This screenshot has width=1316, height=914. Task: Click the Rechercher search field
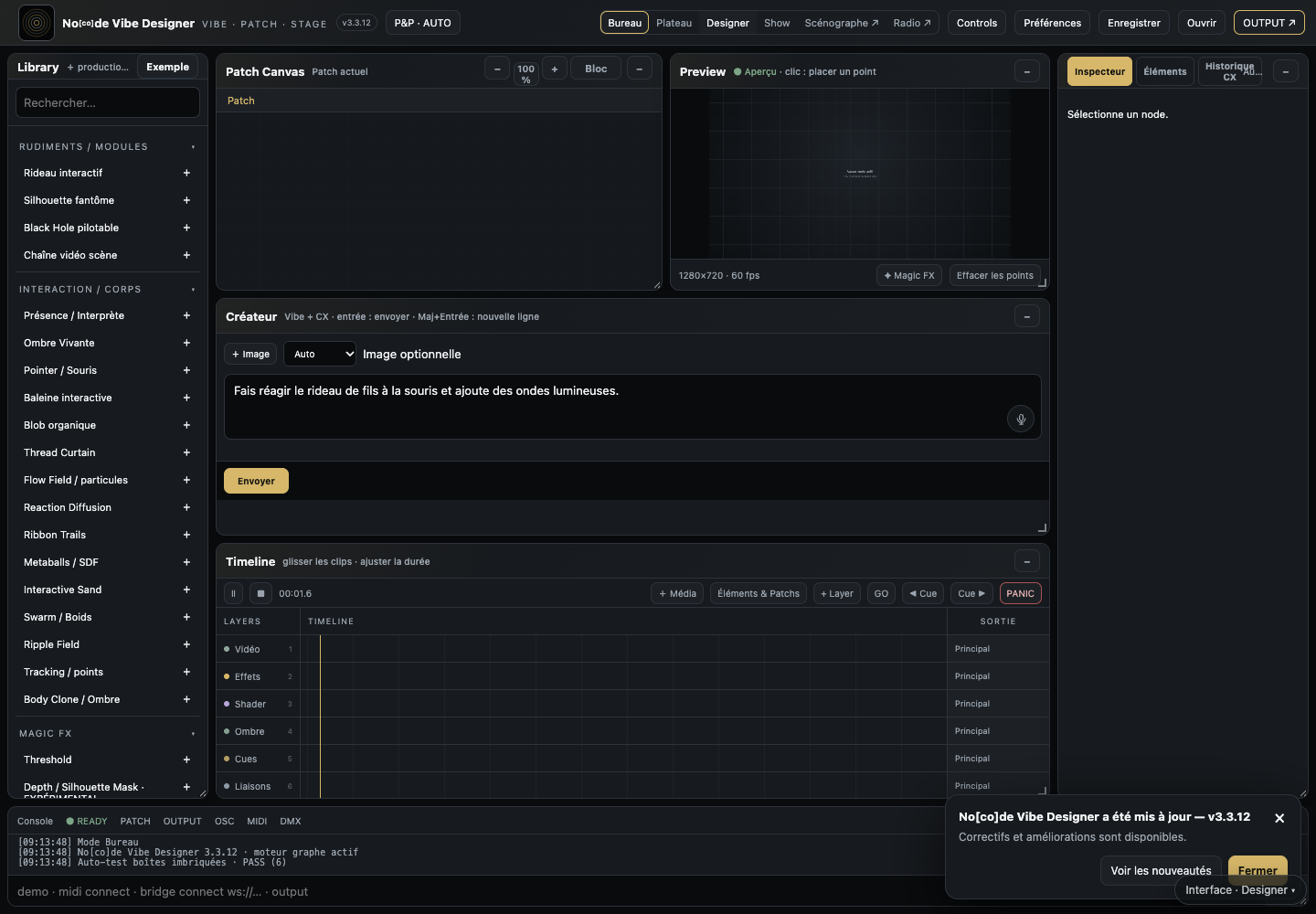pyautogui.click(x=108, y=102)
